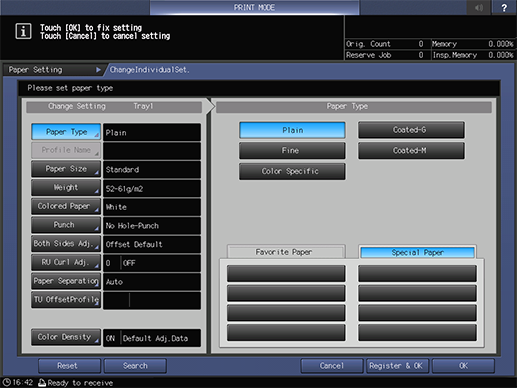
Task: Click the Ready to receive status text
Action: (80, 383)
